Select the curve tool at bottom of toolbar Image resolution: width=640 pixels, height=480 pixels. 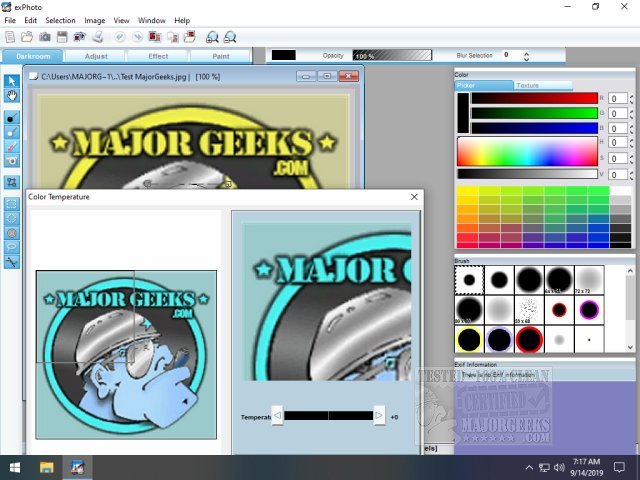tap(12, 262)
